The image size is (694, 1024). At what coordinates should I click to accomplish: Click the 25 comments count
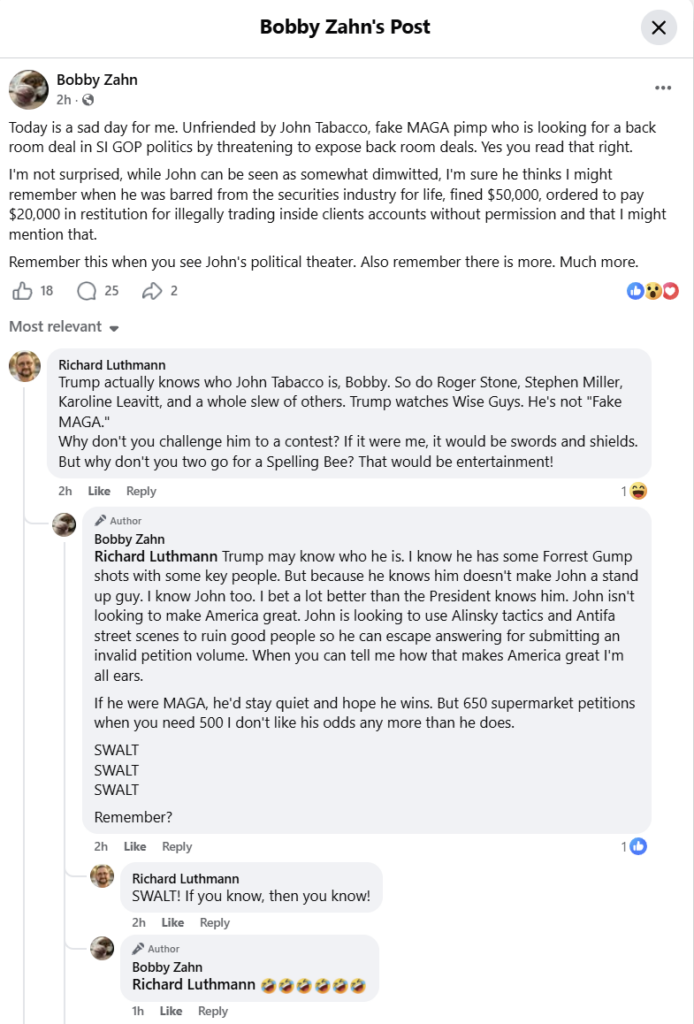click(109, 291)
